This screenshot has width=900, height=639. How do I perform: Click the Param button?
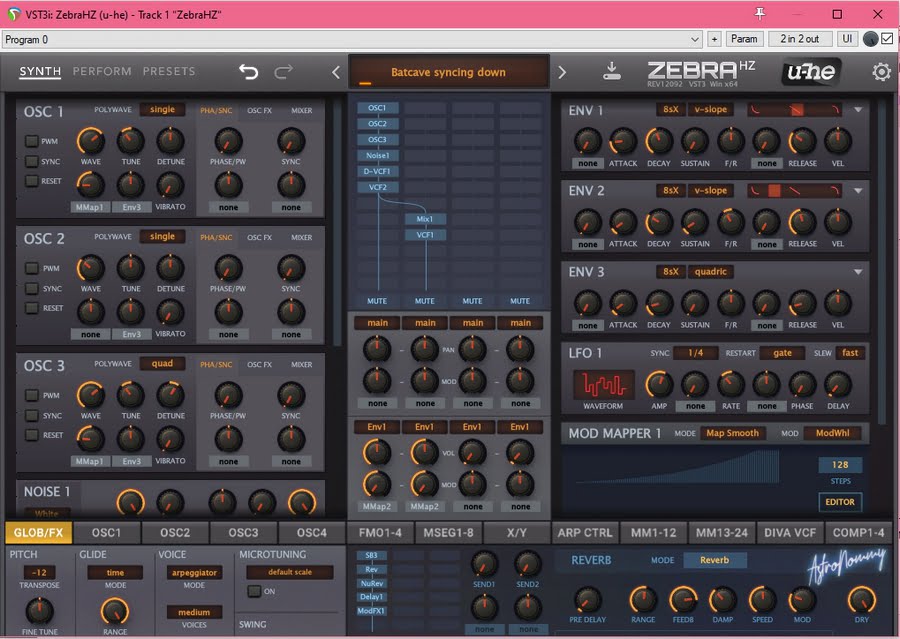[746, 38]
